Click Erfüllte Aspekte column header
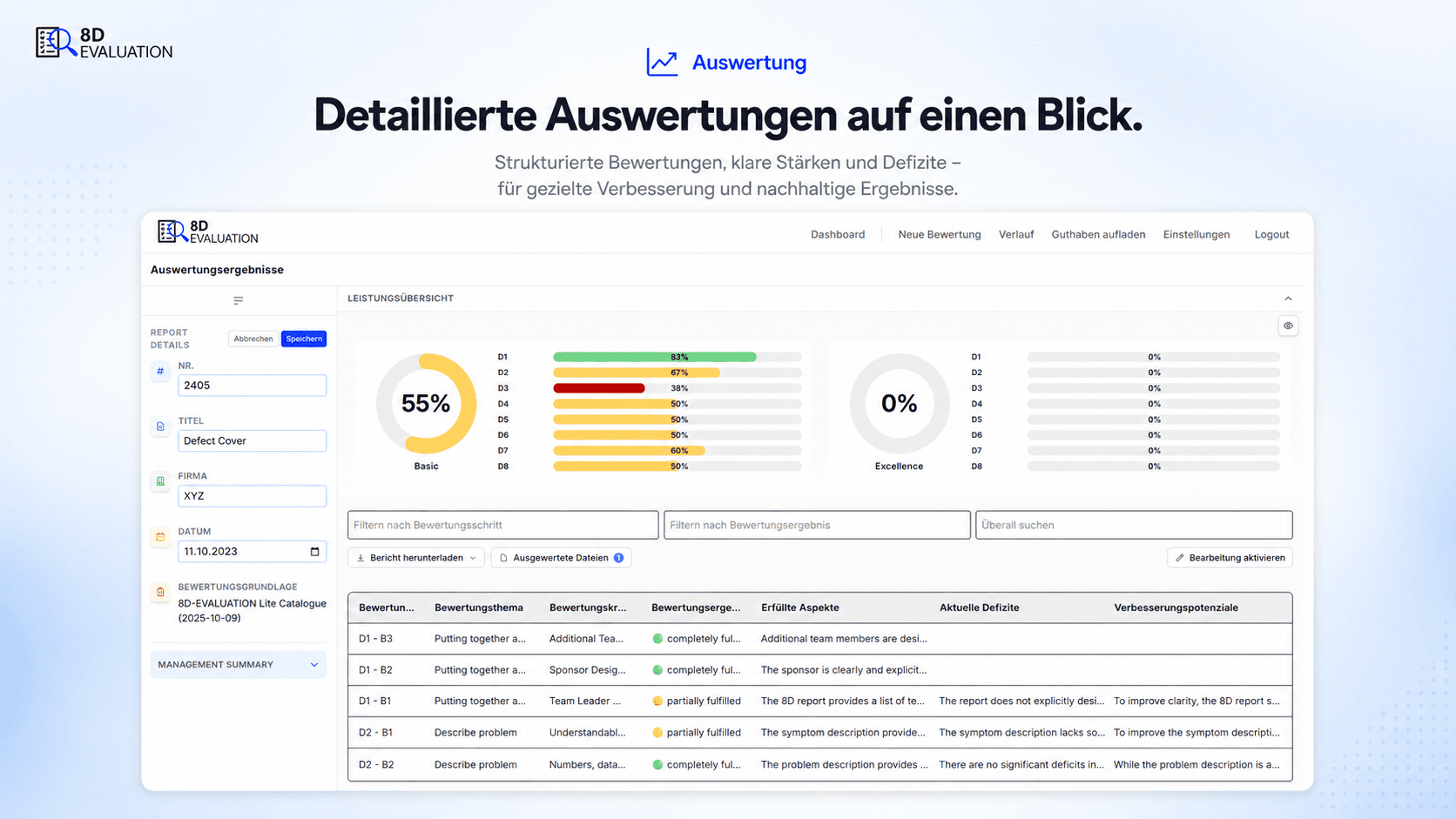Image resolution: width=1456 pixels, height=819 pixels. coord(800,608)
